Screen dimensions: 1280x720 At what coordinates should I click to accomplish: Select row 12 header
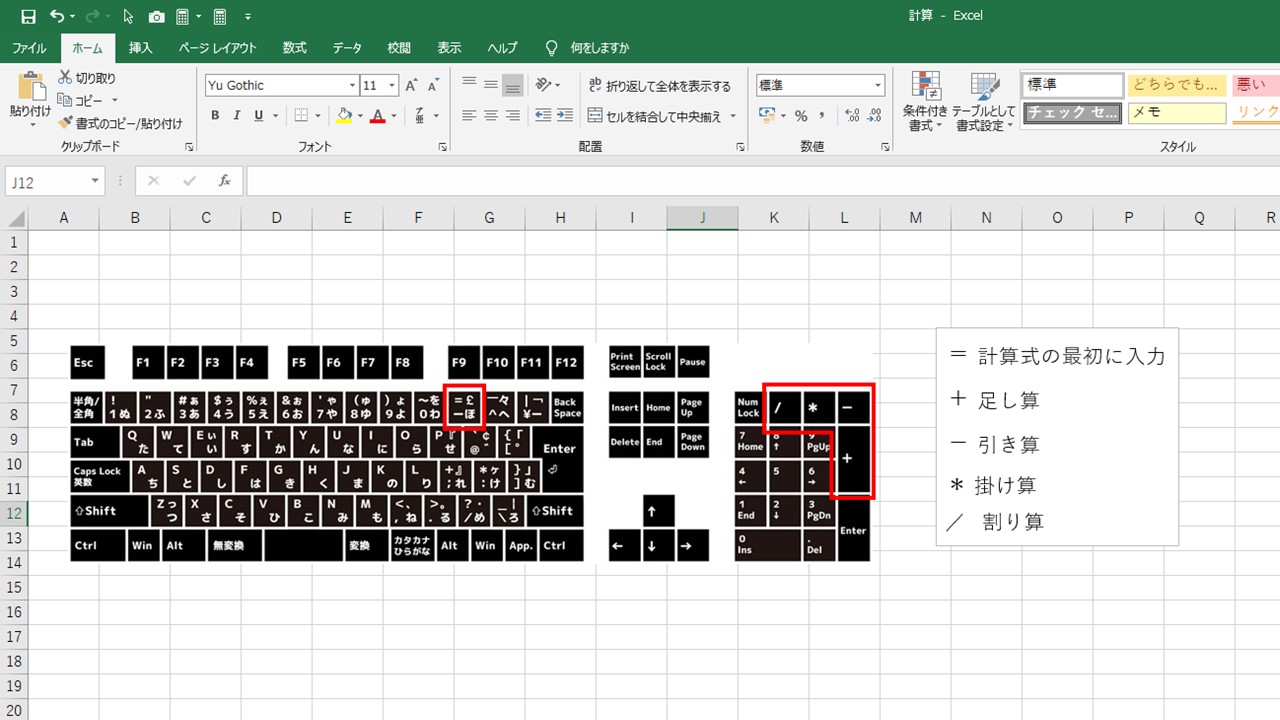(14, 513)
